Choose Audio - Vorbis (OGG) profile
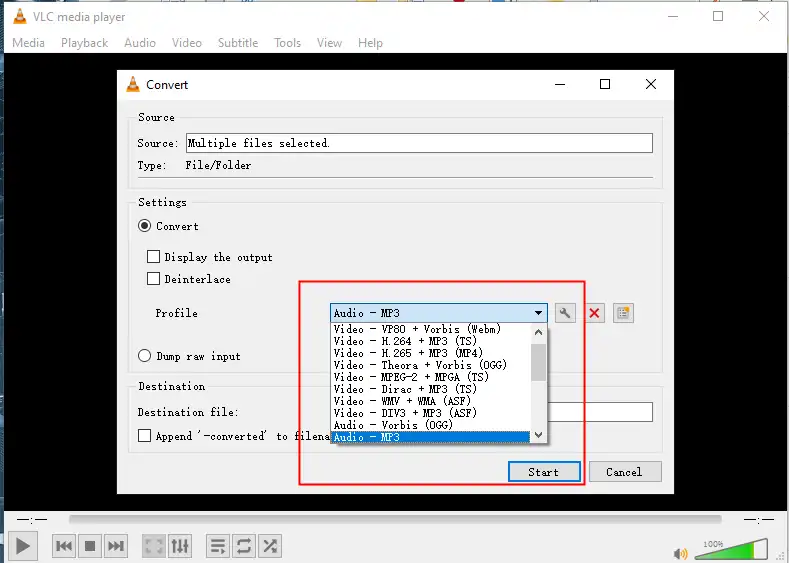This screenshot has width=789, height=563. click(x=430, y=426)
